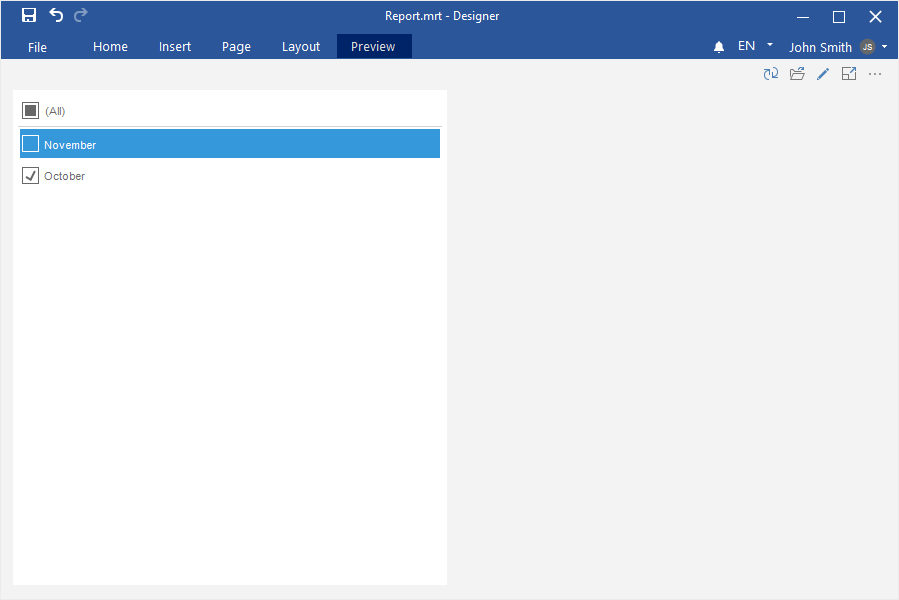Click the pencil edit icon
The height and width of the screenshot is (600, 899).
click(823, 74)
